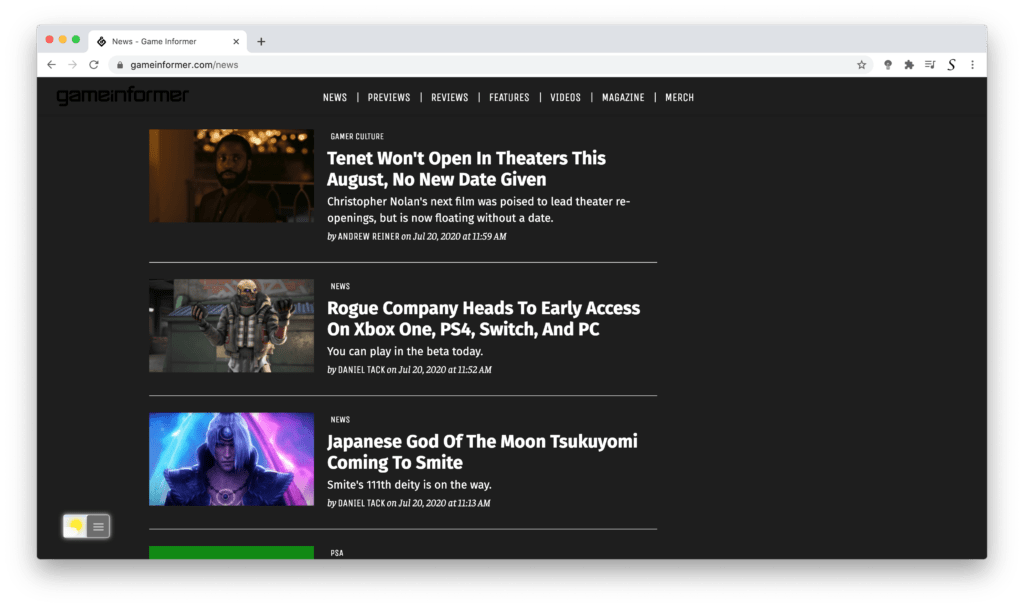Open the Tenet Won't Open In Theaters headline
This screenshot has width=1024, height=608.
pos(466,168)
